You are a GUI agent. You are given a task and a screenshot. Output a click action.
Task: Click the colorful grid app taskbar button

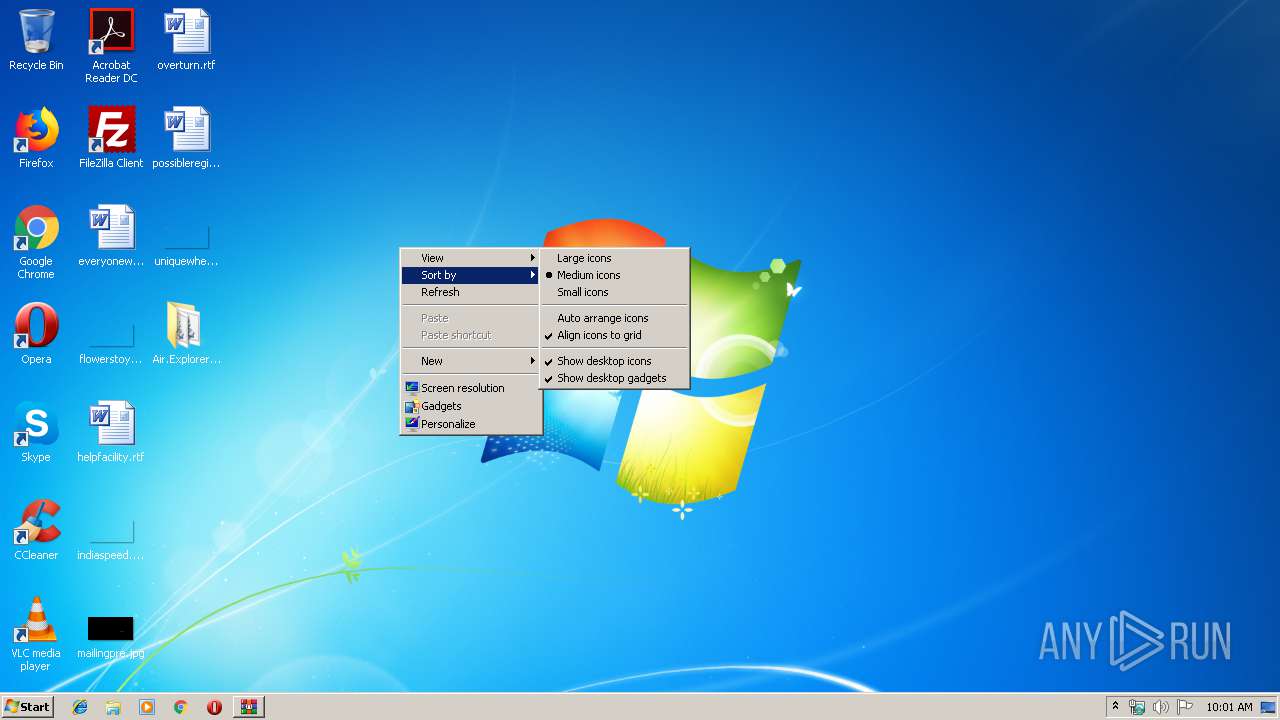(249, 707)
